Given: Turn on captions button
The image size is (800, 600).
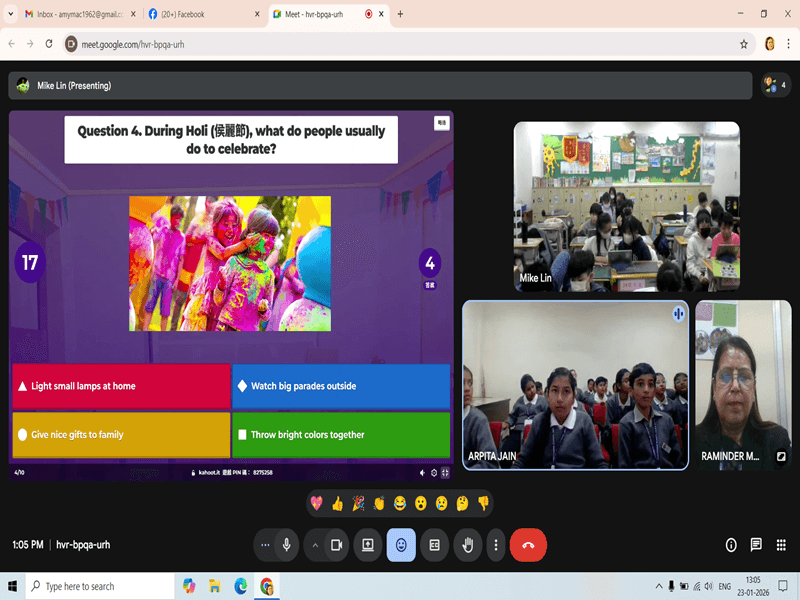Looking at the screenshot, I should pyautogui.click(x=434, y=545).
